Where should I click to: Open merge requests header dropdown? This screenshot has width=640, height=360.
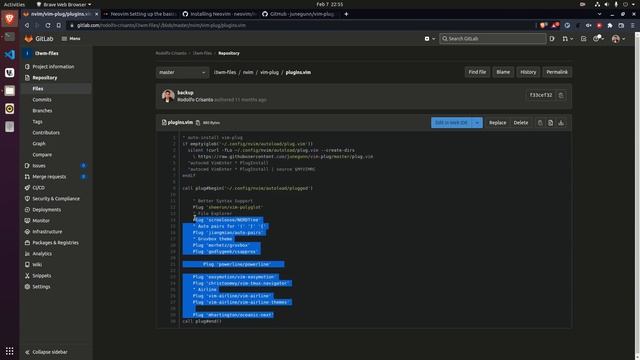click(567, 39)
